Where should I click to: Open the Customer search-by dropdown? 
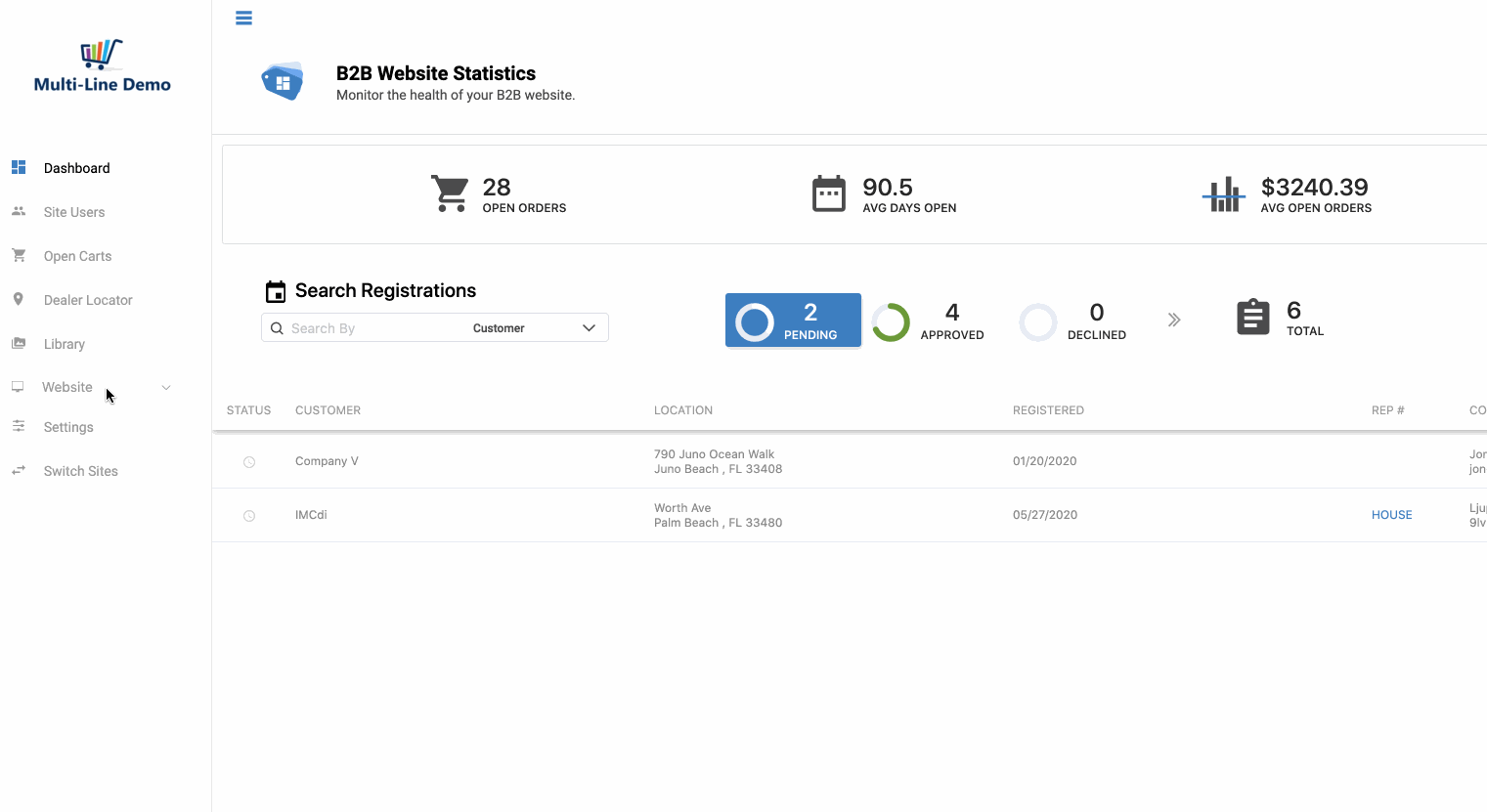click(535, 328)
